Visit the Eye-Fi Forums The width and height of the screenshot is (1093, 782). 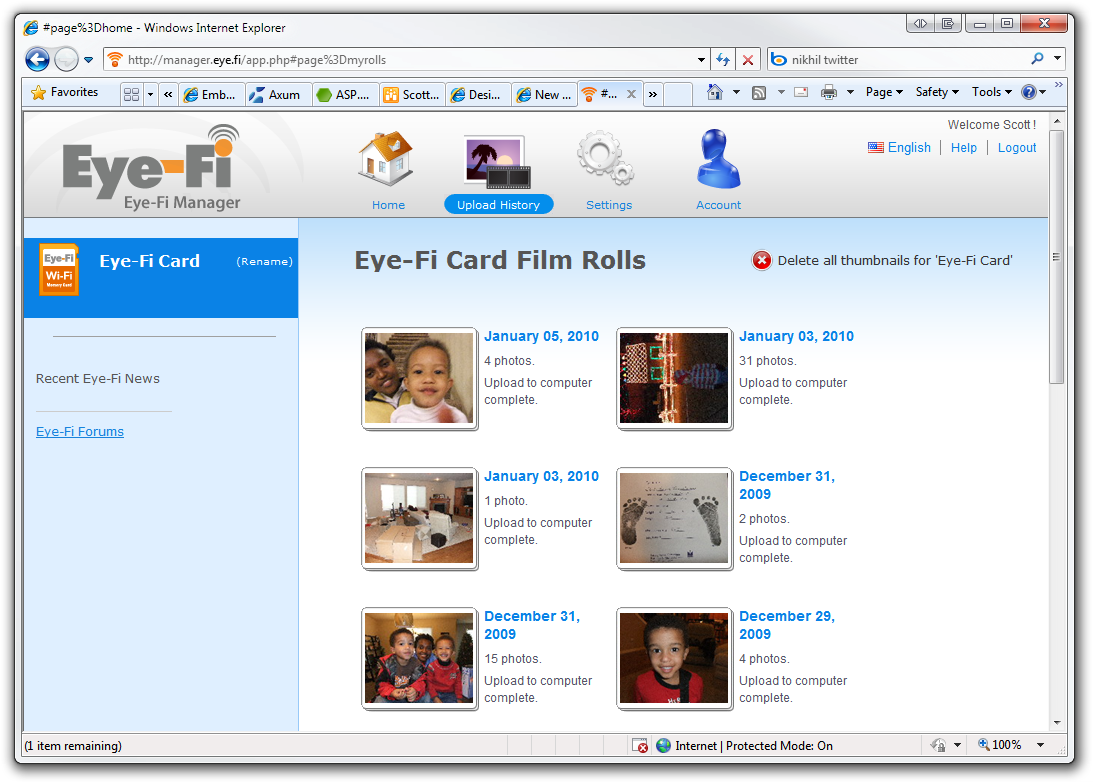pyautogui.click(x=80, y=431)
